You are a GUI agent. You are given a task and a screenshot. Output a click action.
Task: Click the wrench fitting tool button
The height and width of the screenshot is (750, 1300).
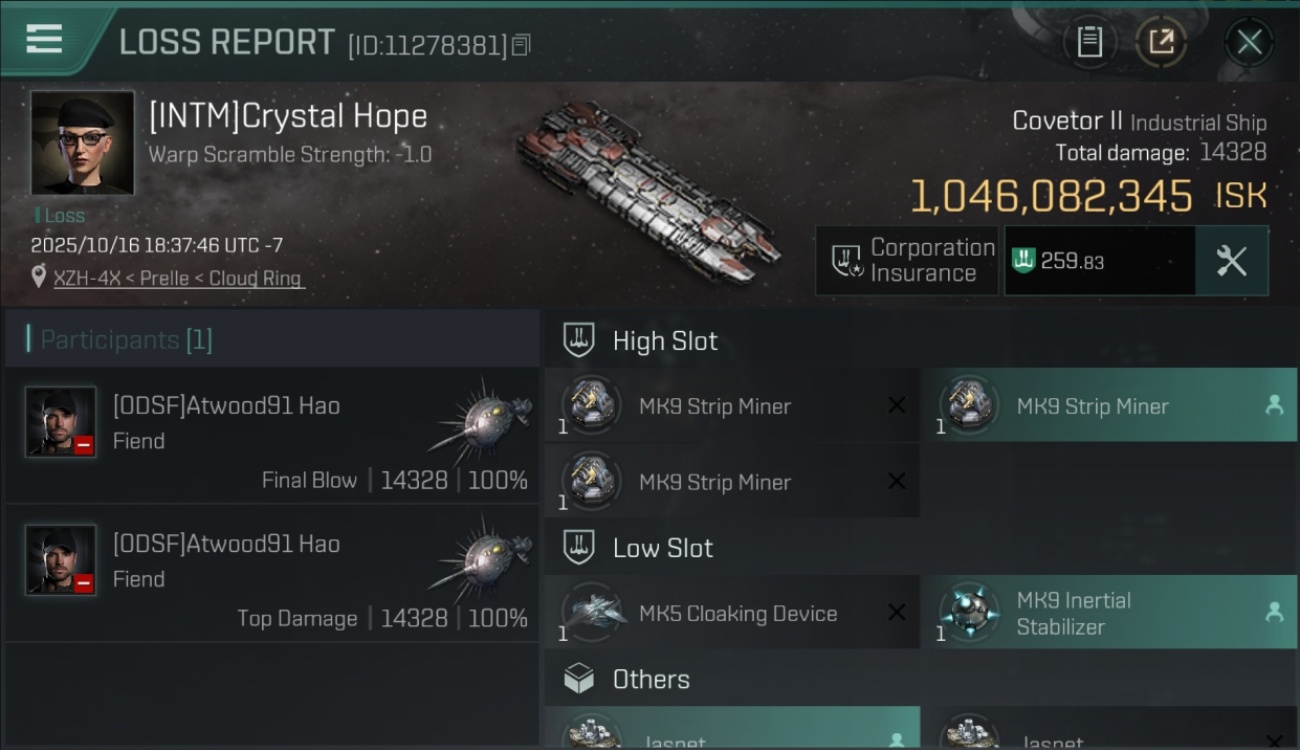(x=1231, y=261)
